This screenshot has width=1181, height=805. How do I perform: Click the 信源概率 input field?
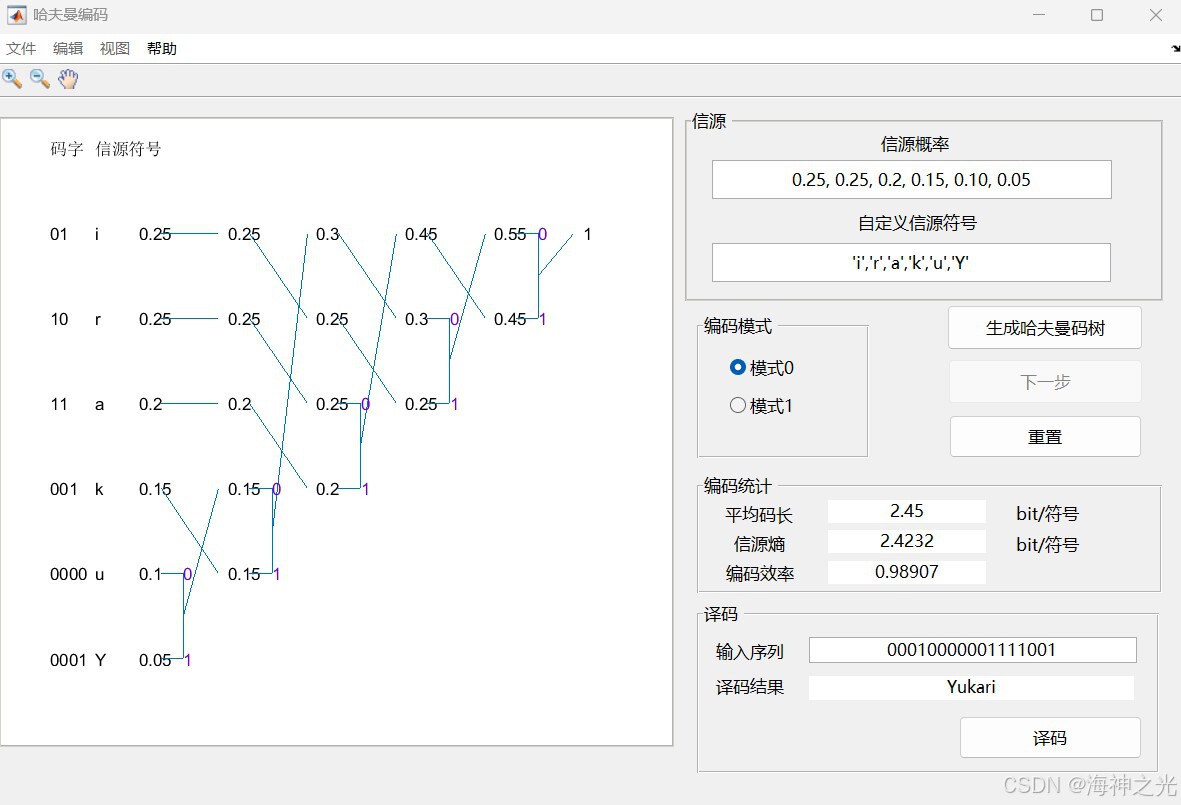coord(911,179)
